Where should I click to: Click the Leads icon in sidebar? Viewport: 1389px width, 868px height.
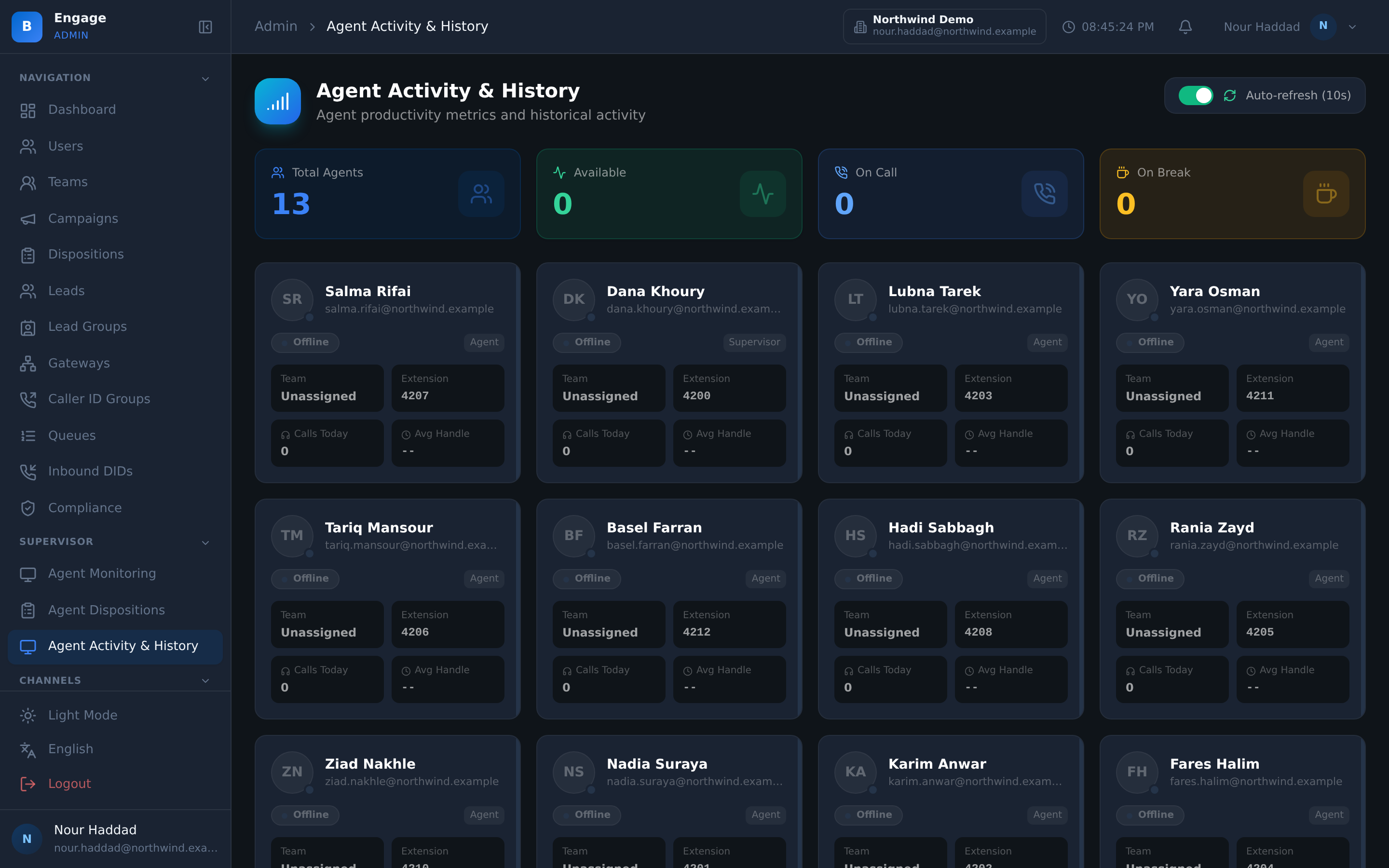pyautogui.click(x=28, y=291)
